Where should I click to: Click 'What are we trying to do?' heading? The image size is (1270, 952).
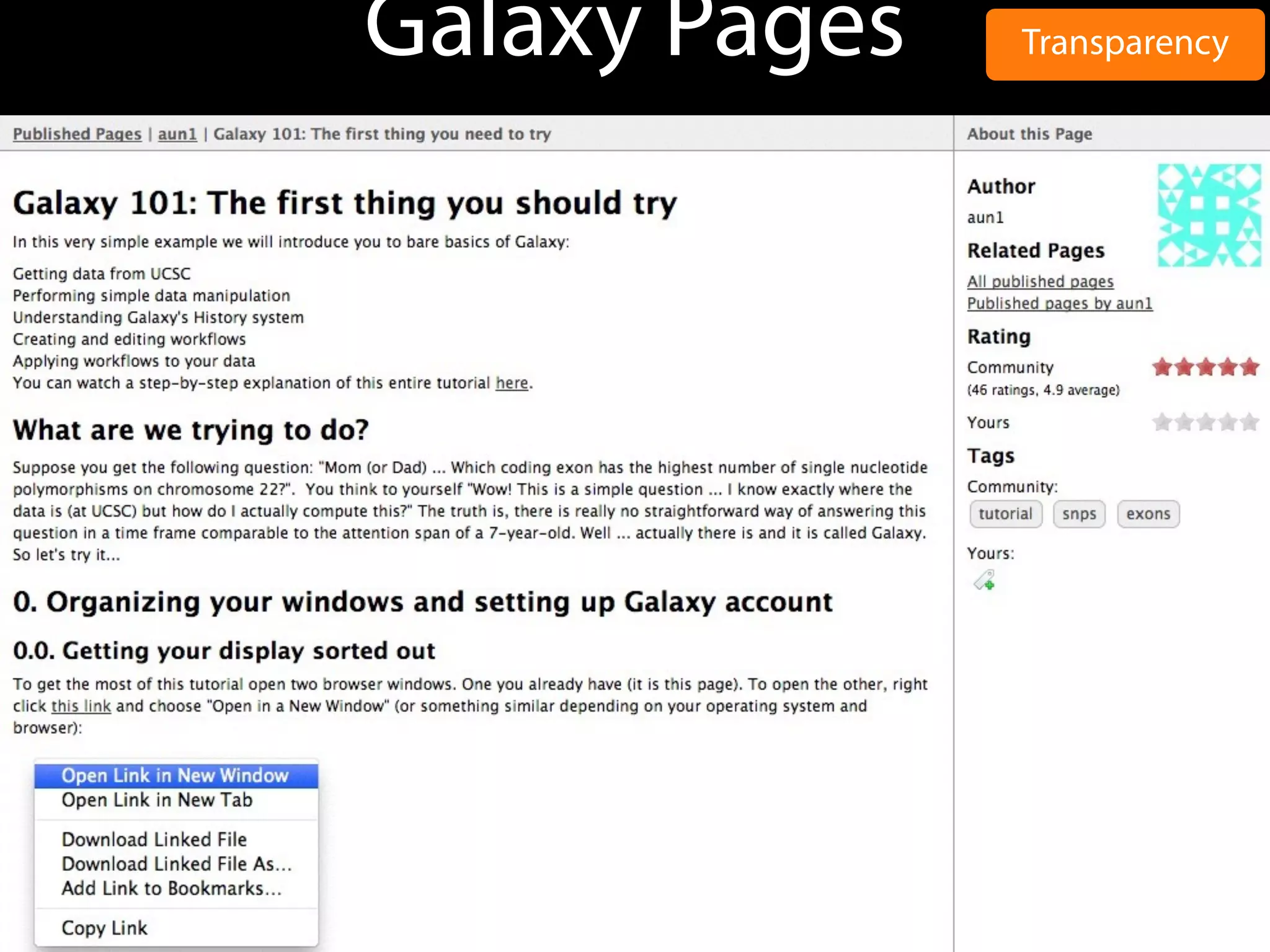(191, 430)
